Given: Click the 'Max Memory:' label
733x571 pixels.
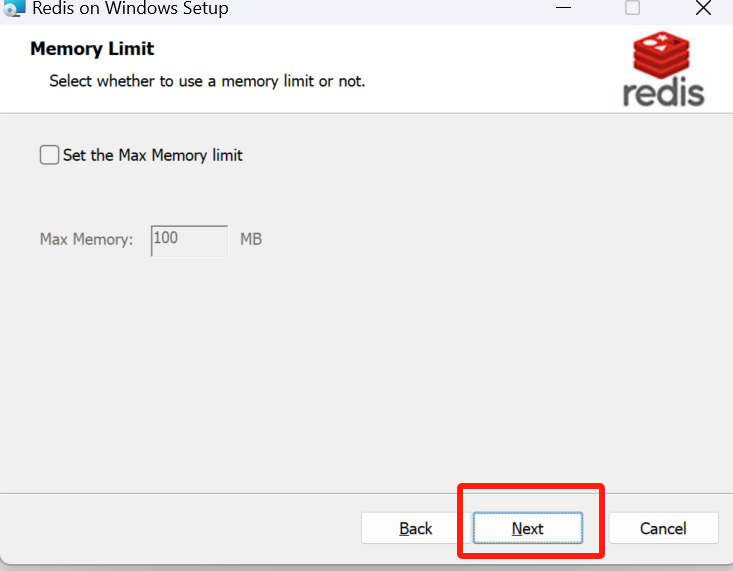Looking at the screenshot, I should (86, 239).
